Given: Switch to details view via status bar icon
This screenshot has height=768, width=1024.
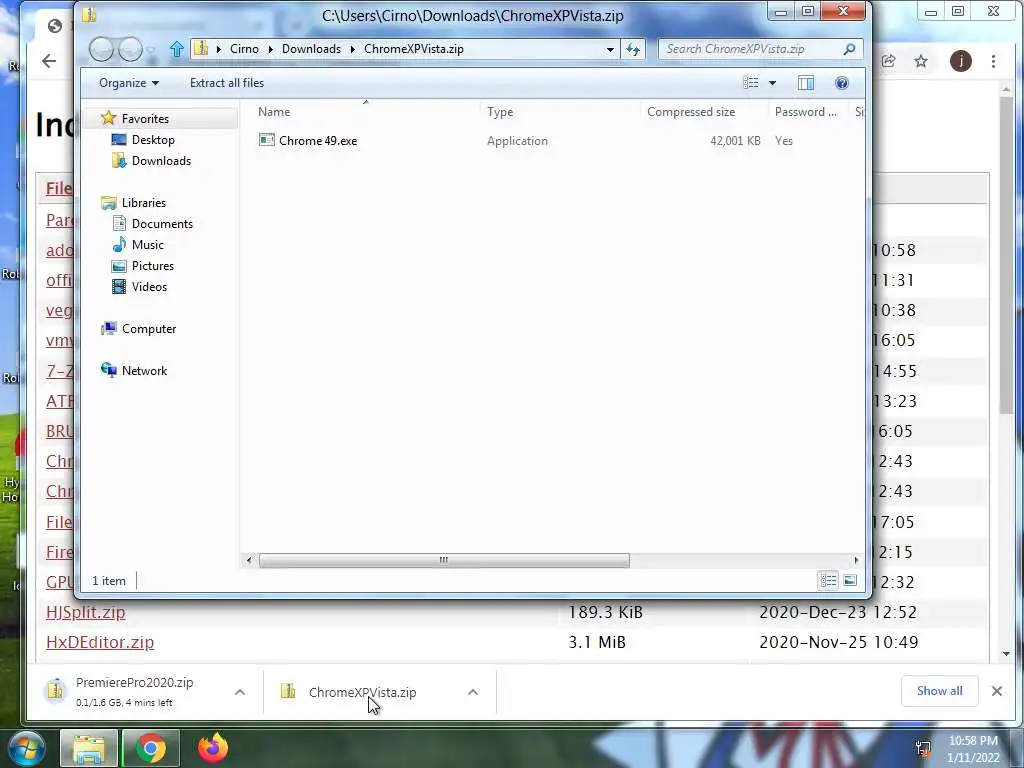Looking at the screenshot, I should point(828,580).
